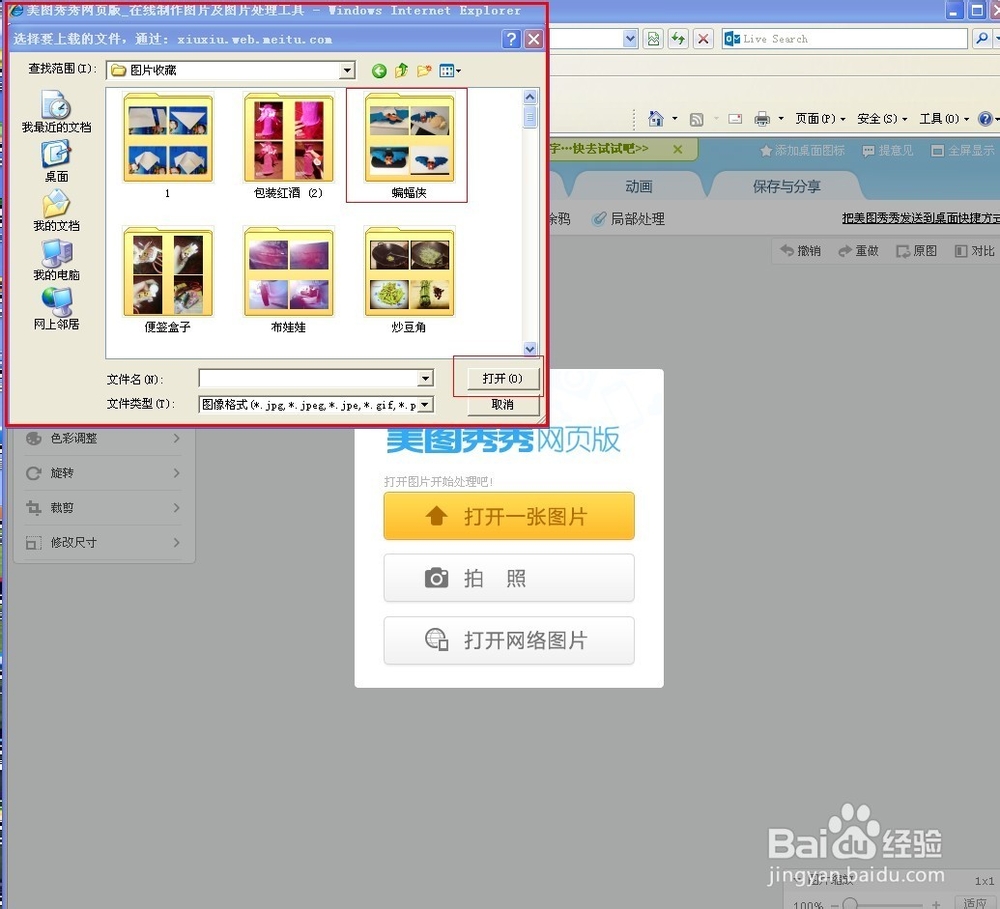Expand the 查找范围 folder dropdown
This screenshot has width=1000, height=909.
coord(347,70)
